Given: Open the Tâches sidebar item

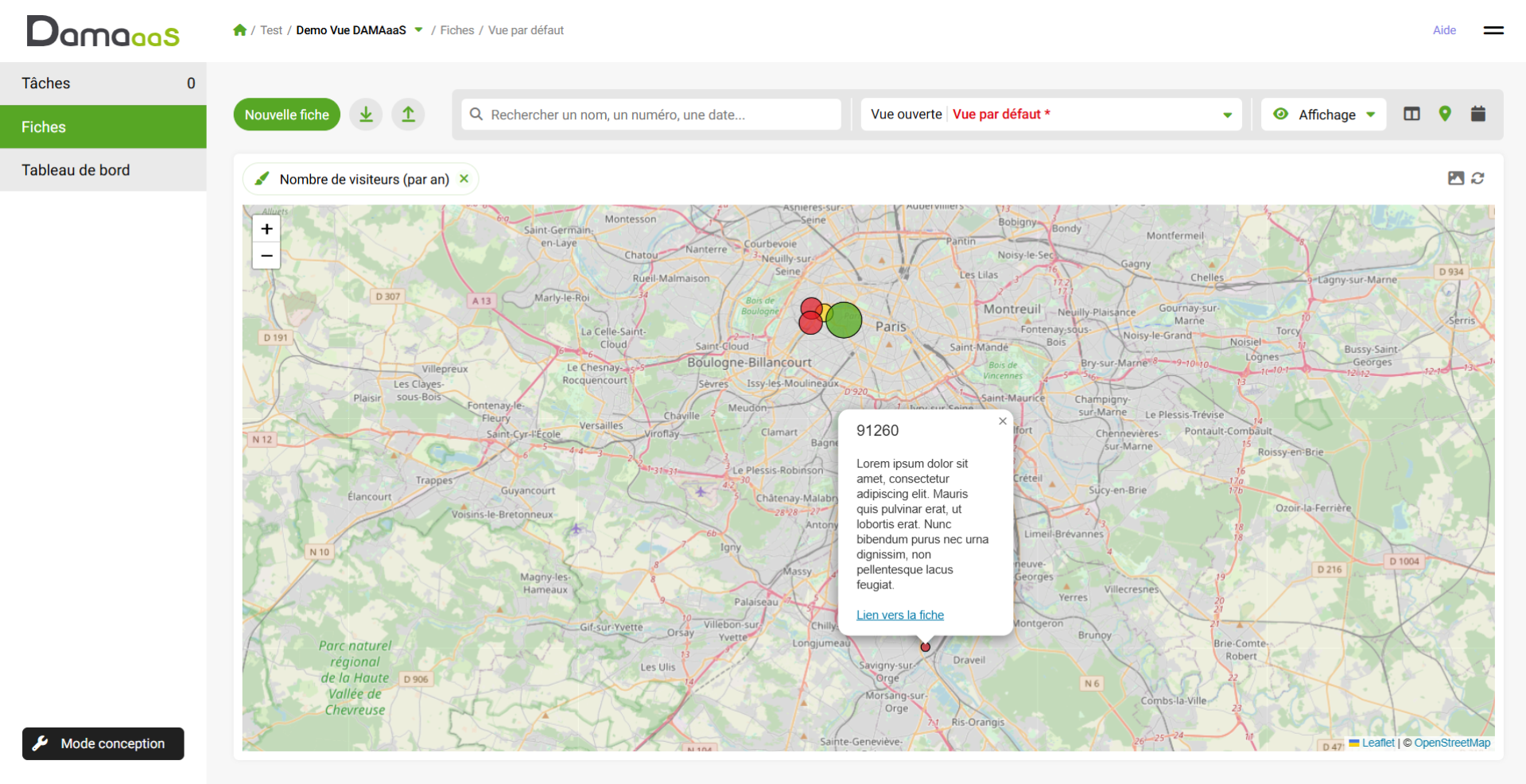Looking at the screenshot, I should click(x=103, y=83).
